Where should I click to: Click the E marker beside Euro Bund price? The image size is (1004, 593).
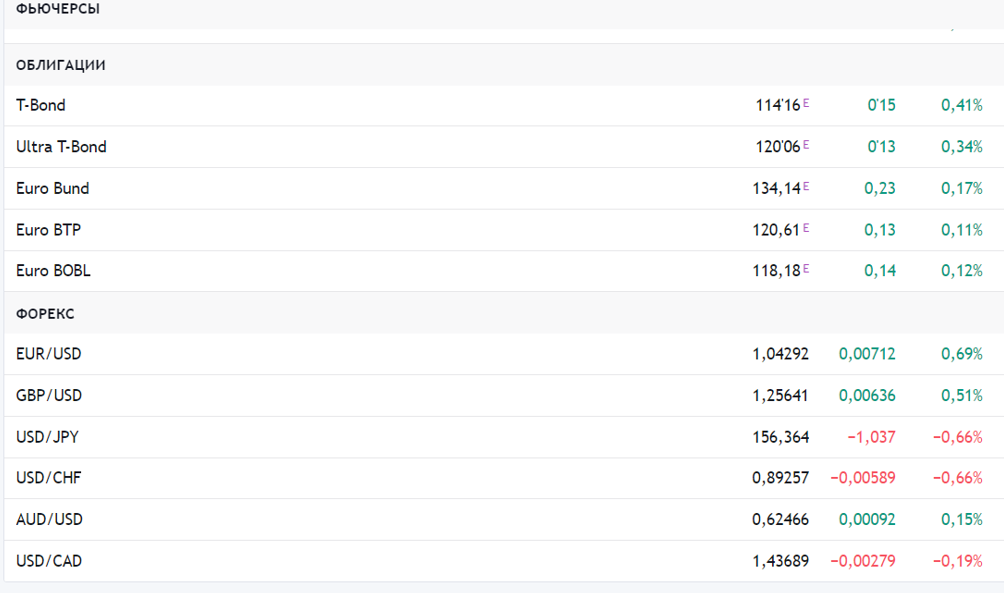tap(806, 185)
